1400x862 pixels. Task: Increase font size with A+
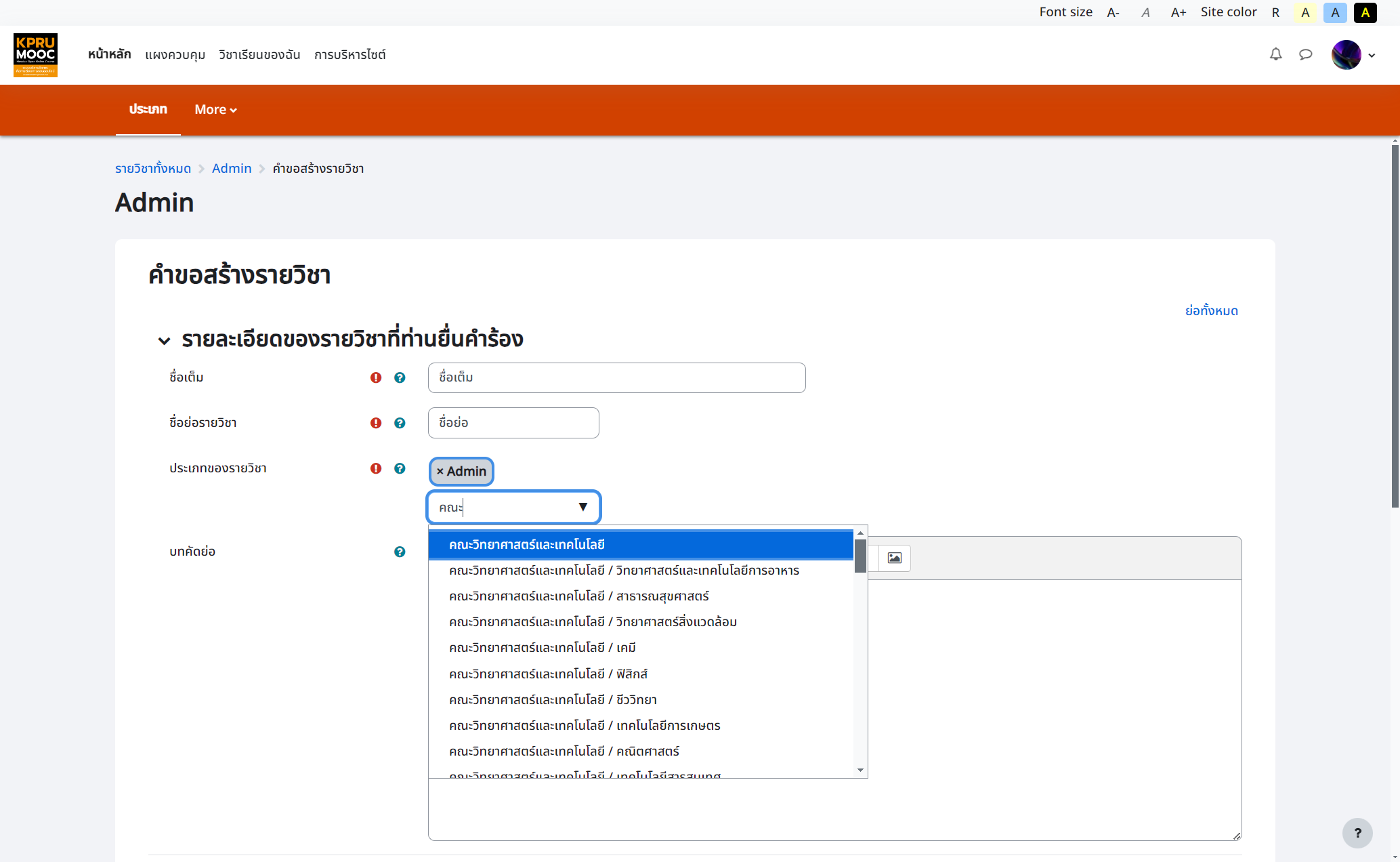(1179, 12)
